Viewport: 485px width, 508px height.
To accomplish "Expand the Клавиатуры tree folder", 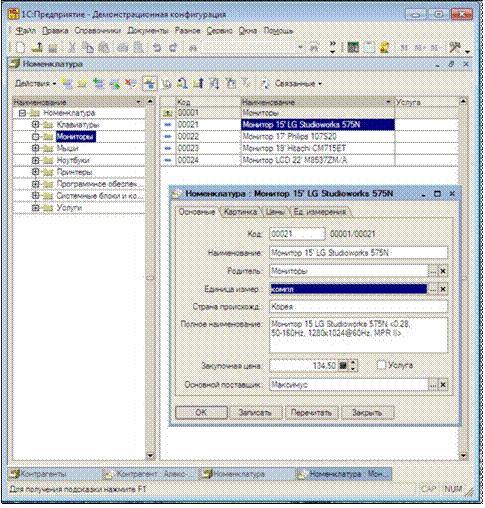I will pos(35,124).
